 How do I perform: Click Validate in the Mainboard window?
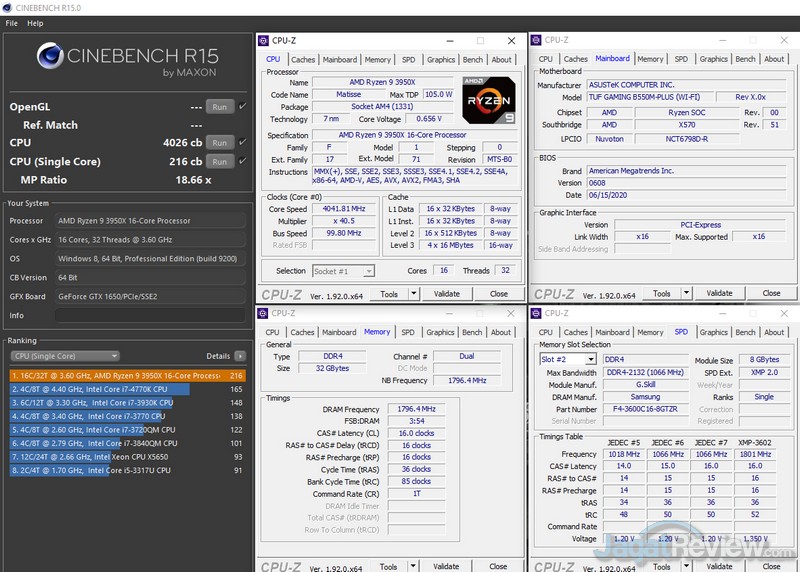click(x=719, y=294)
